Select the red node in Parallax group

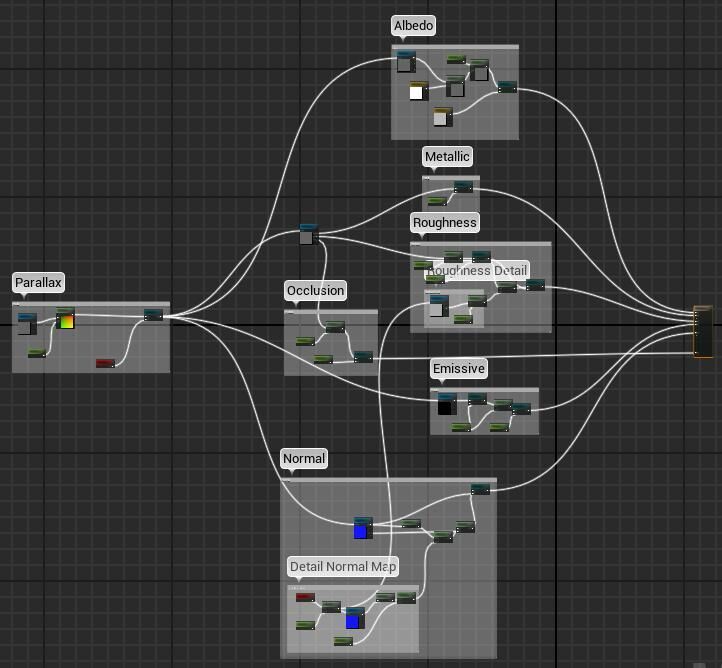coord(105,363)
